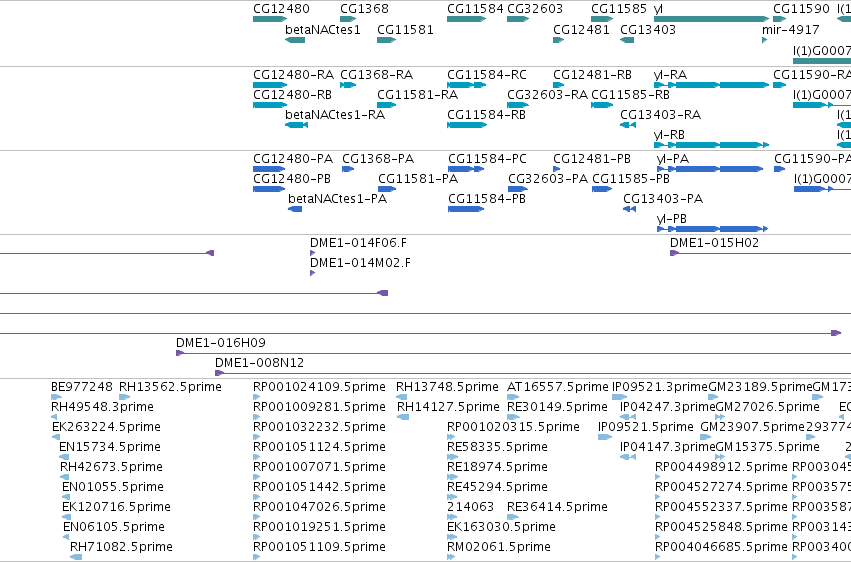Select the mir-4917 feature

(x=764, y=40)
